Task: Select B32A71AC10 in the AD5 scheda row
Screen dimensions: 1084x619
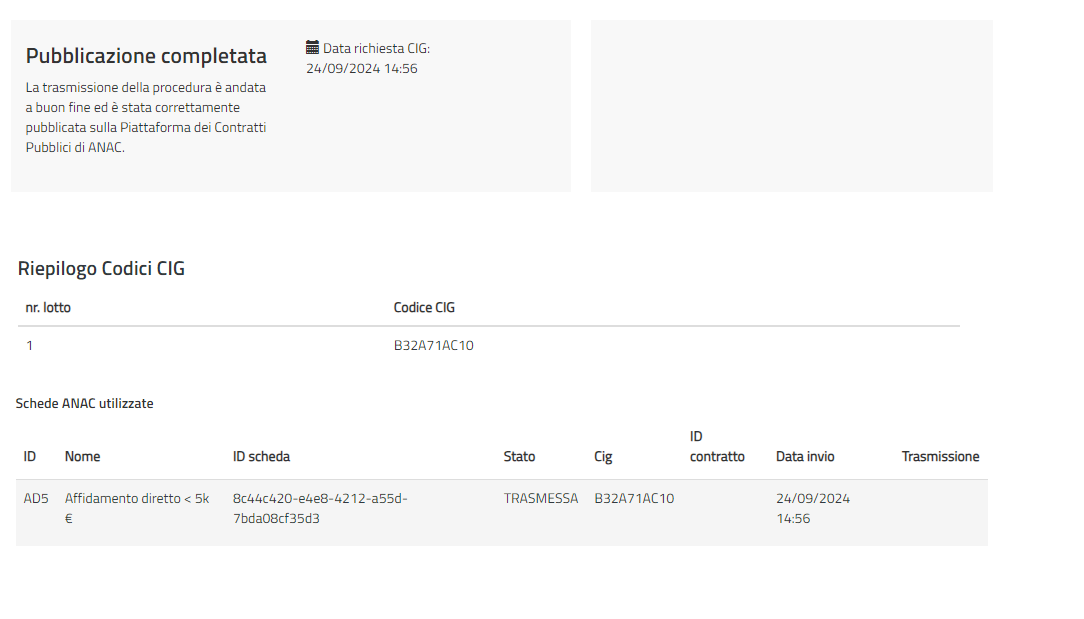Action: pos(634,498)
